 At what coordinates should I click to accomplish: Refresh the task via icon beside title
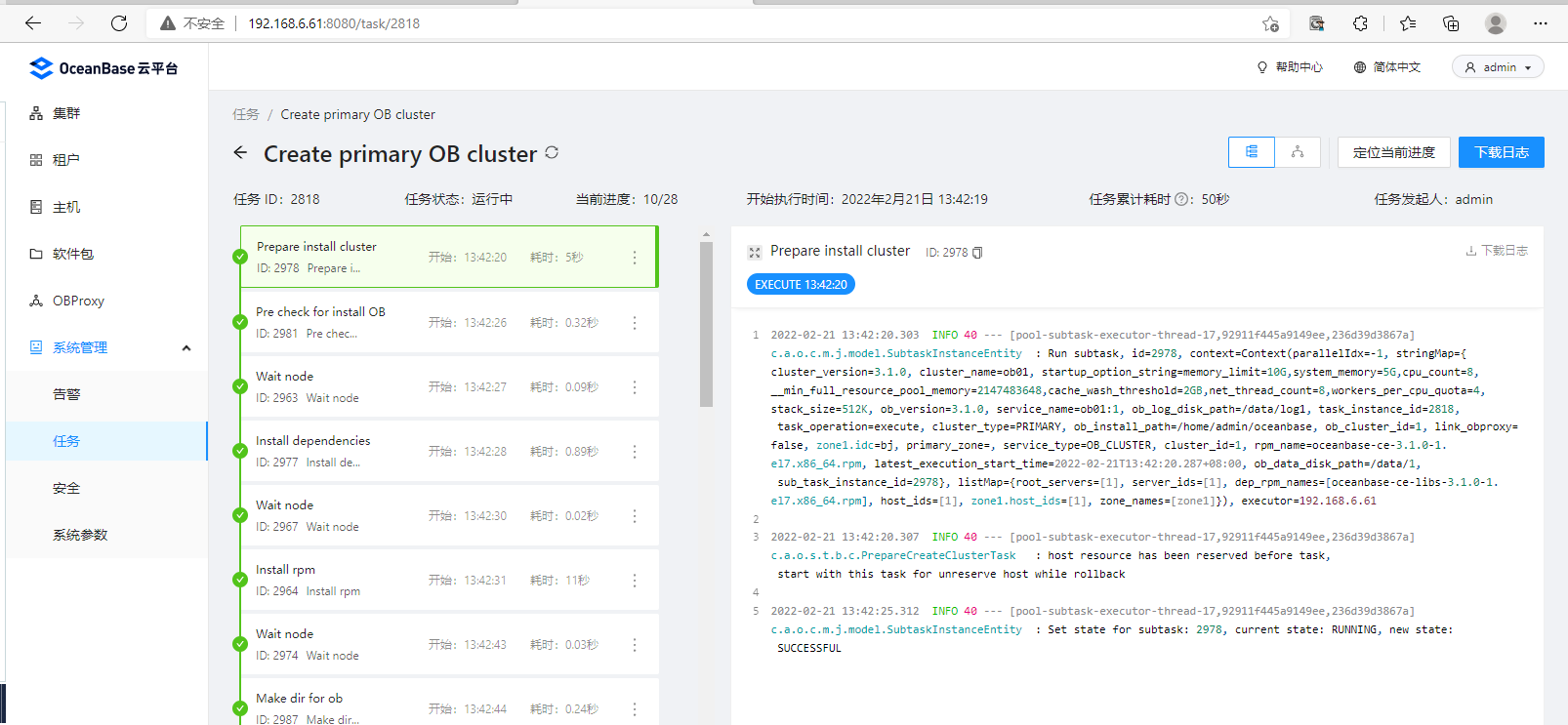coord(552,152)
